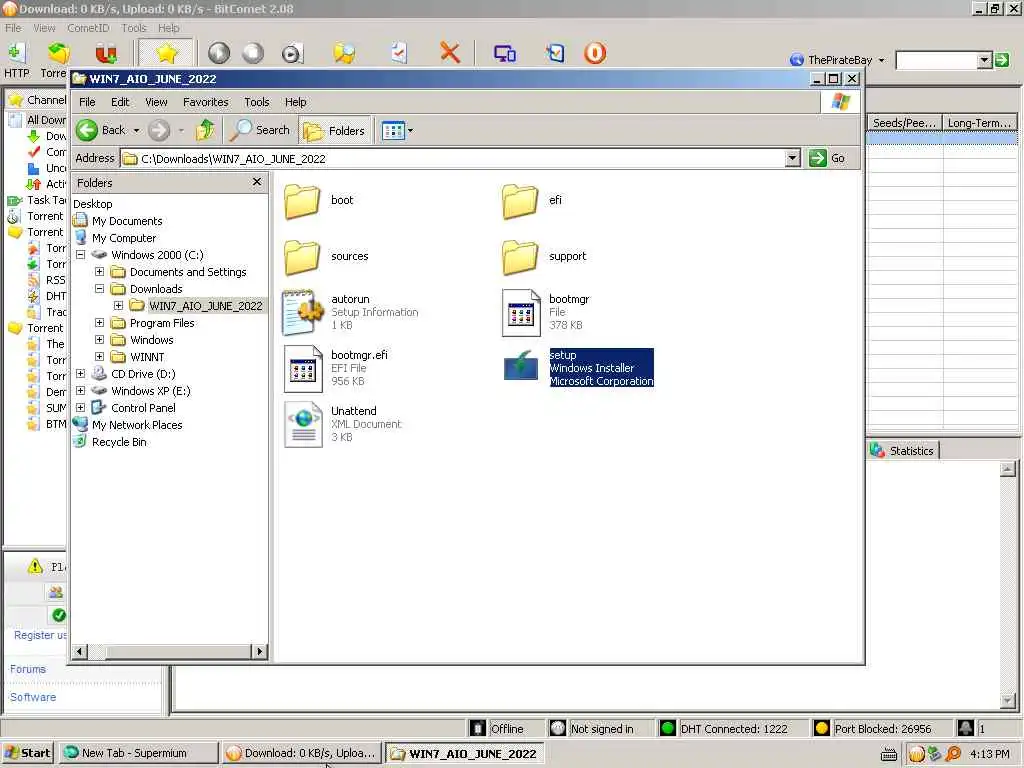1024x768 pixels.
Task: Toggle the yellow star Favorites button in BitComet
Action: coord(166,54)
